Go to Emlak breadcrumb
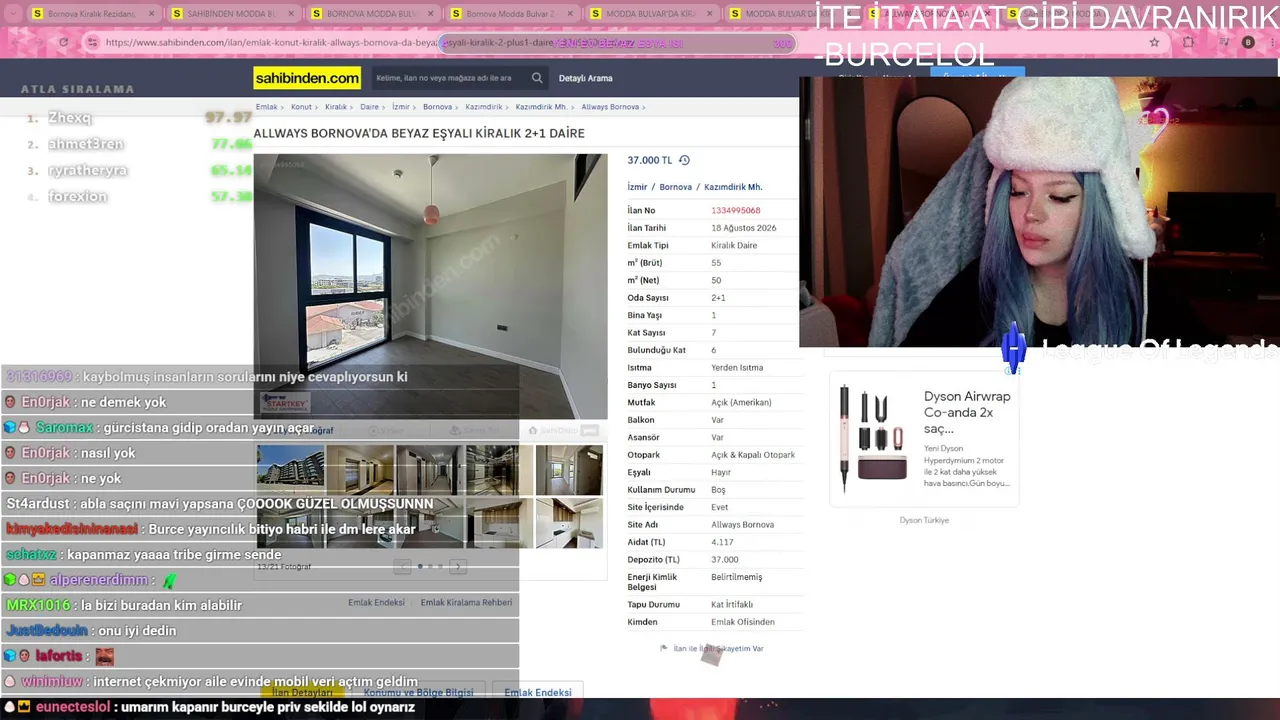The width and height of the screenshot is (1280, 720). pyautogui.click(x=266, y=107)
